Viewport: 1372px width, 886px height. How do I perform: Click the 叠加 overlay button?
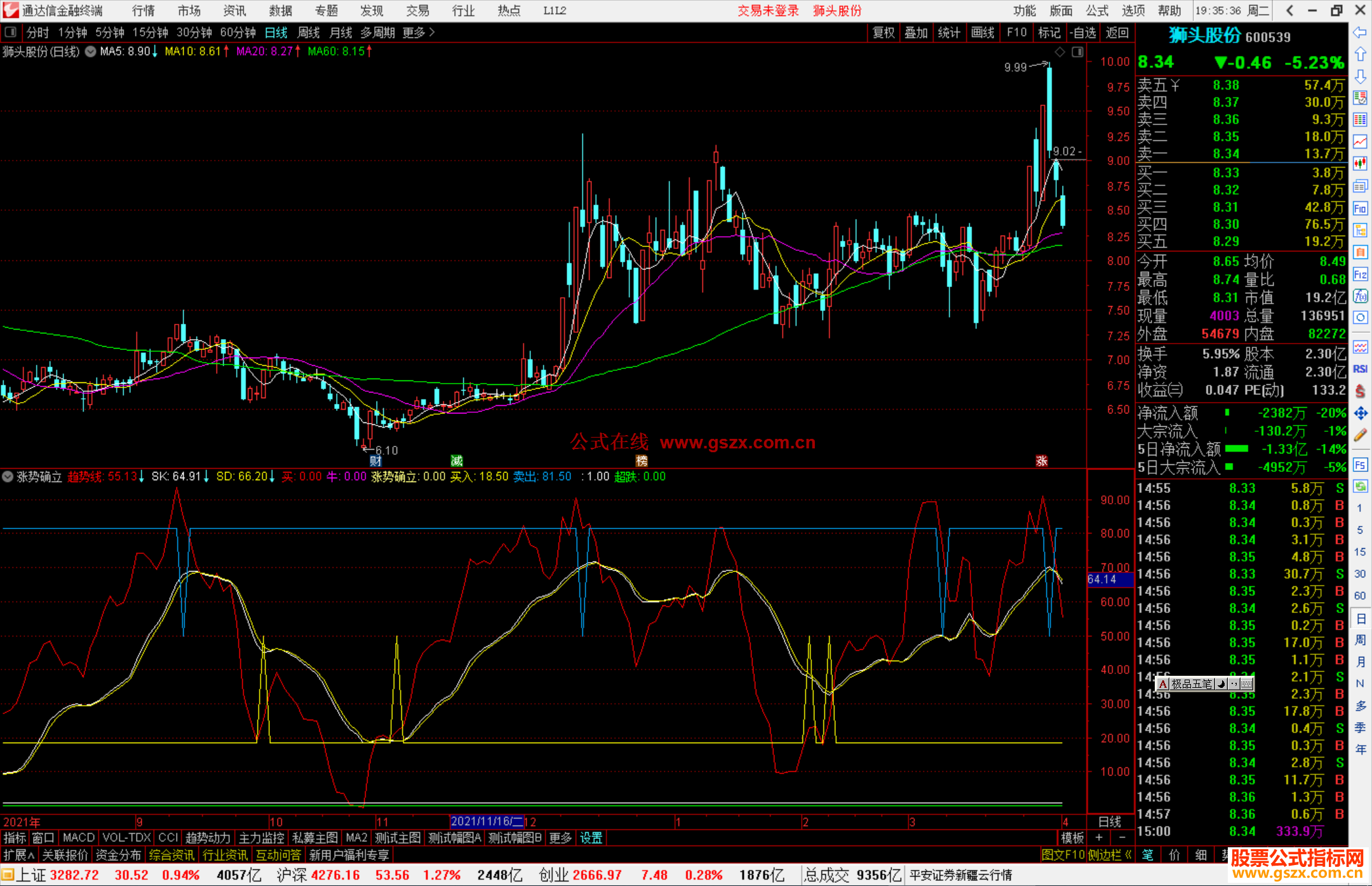click(x=917, y=32)
